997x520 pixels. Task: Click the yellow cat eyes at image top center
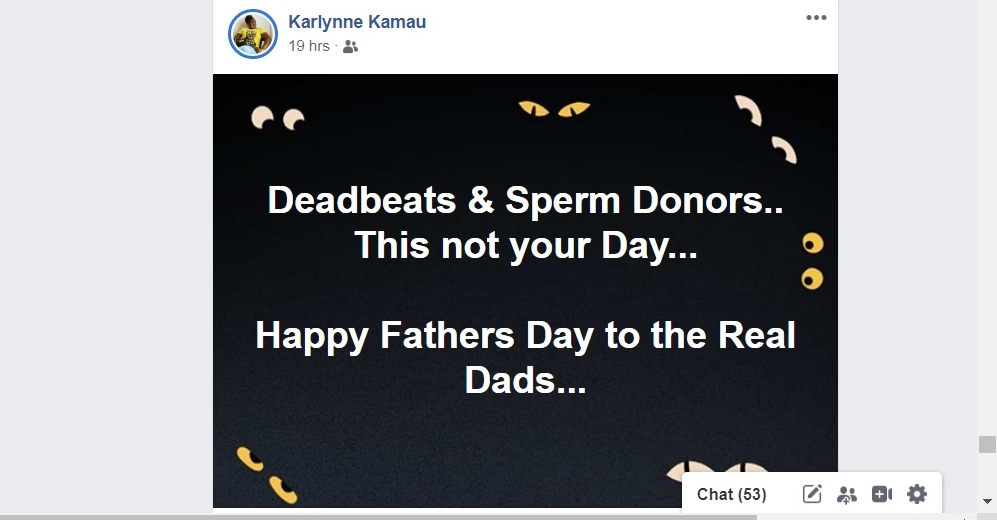[554, 109]
